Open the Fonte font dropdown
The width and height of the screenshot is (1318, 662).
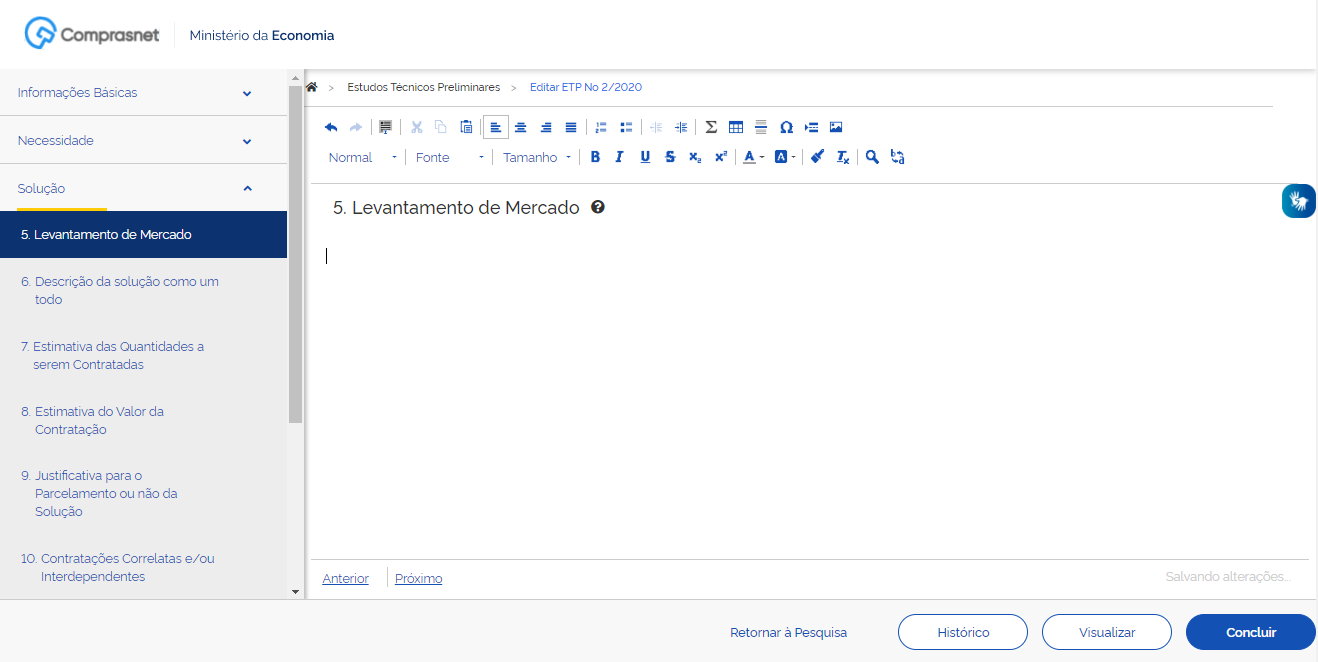tap(449, 157)
